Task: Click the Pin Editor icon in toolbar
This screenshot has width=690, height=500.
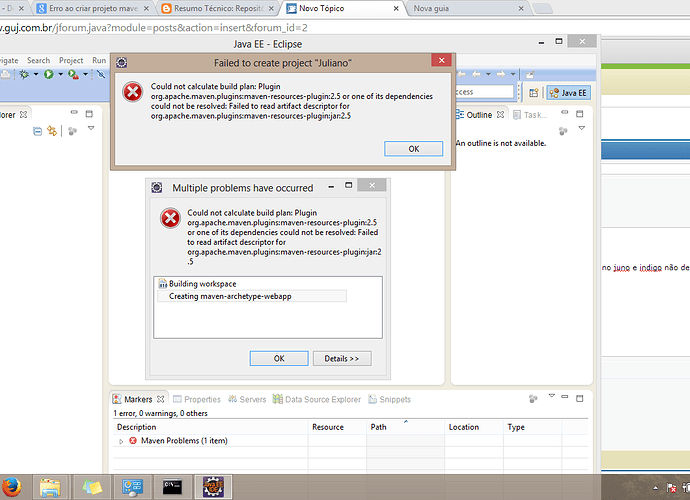Action: click(530, 74)
